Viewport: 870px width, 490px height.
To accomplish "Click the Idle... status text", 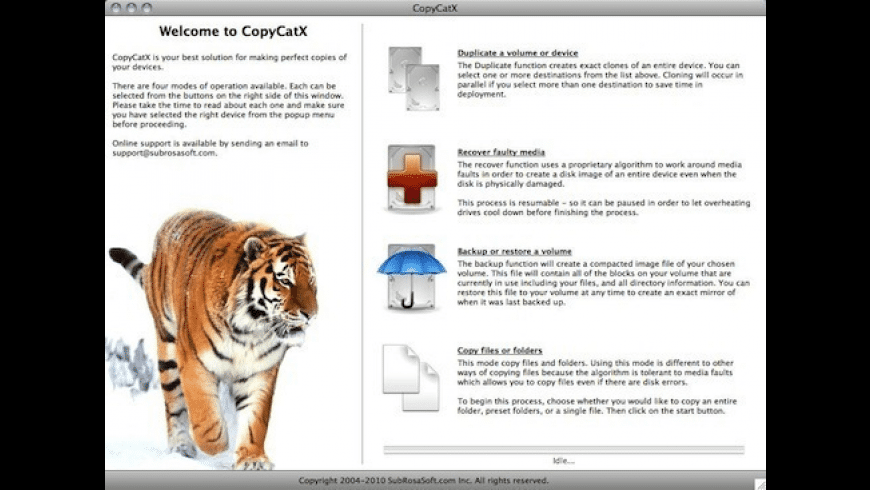I will [564, 461].
